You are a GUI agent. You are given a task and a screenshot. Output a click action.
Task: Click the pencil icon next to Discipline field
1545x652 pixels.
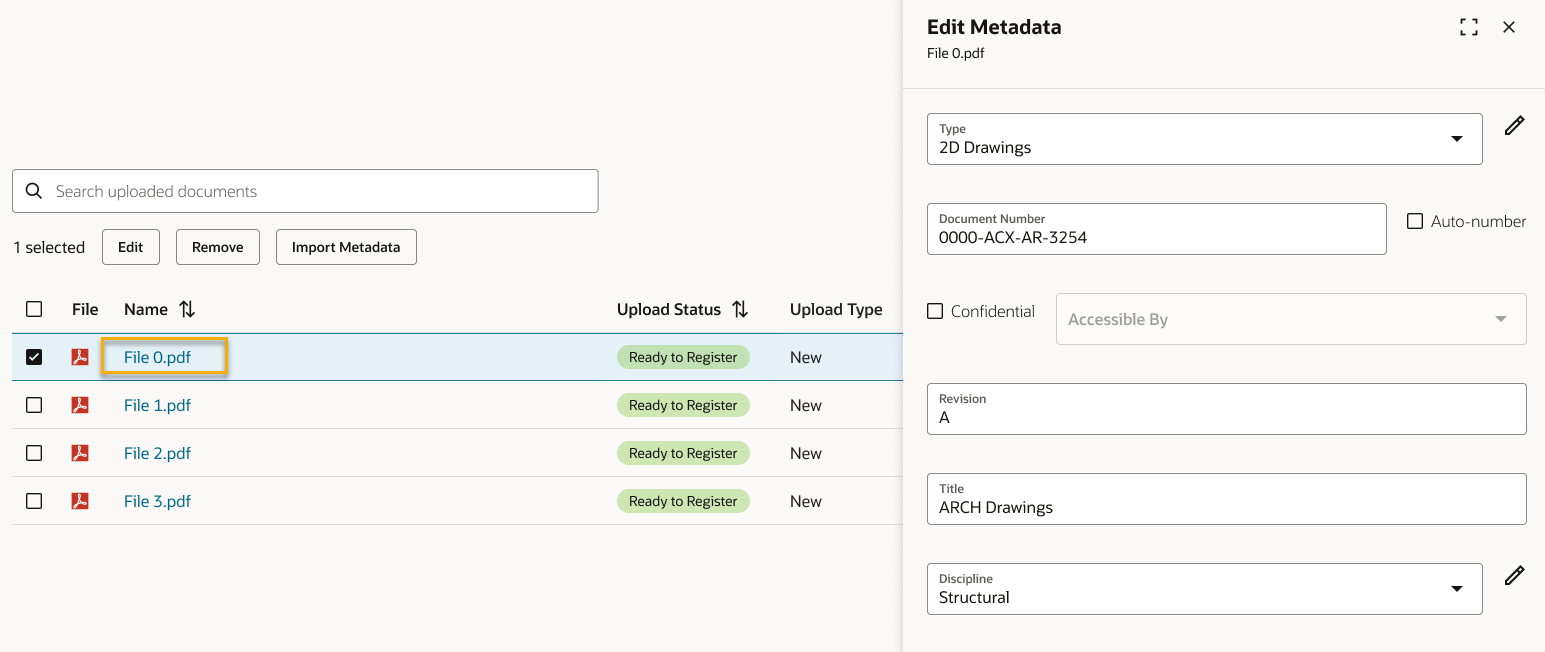pyautogui.click(x=1514, y=576)
